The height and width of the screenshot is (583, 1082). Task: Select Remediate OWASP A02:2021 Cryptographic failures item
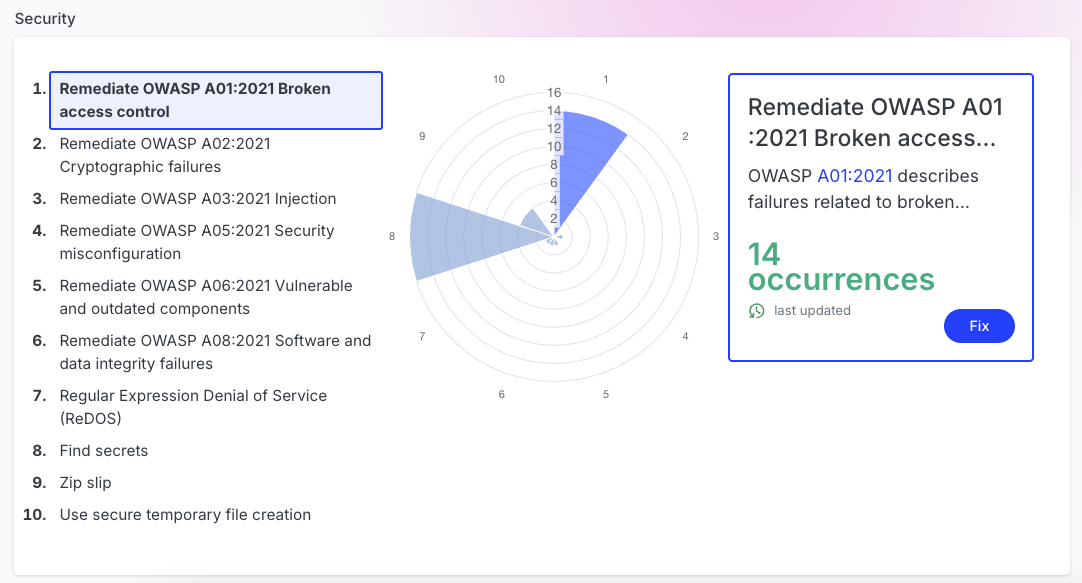(216, 155)
